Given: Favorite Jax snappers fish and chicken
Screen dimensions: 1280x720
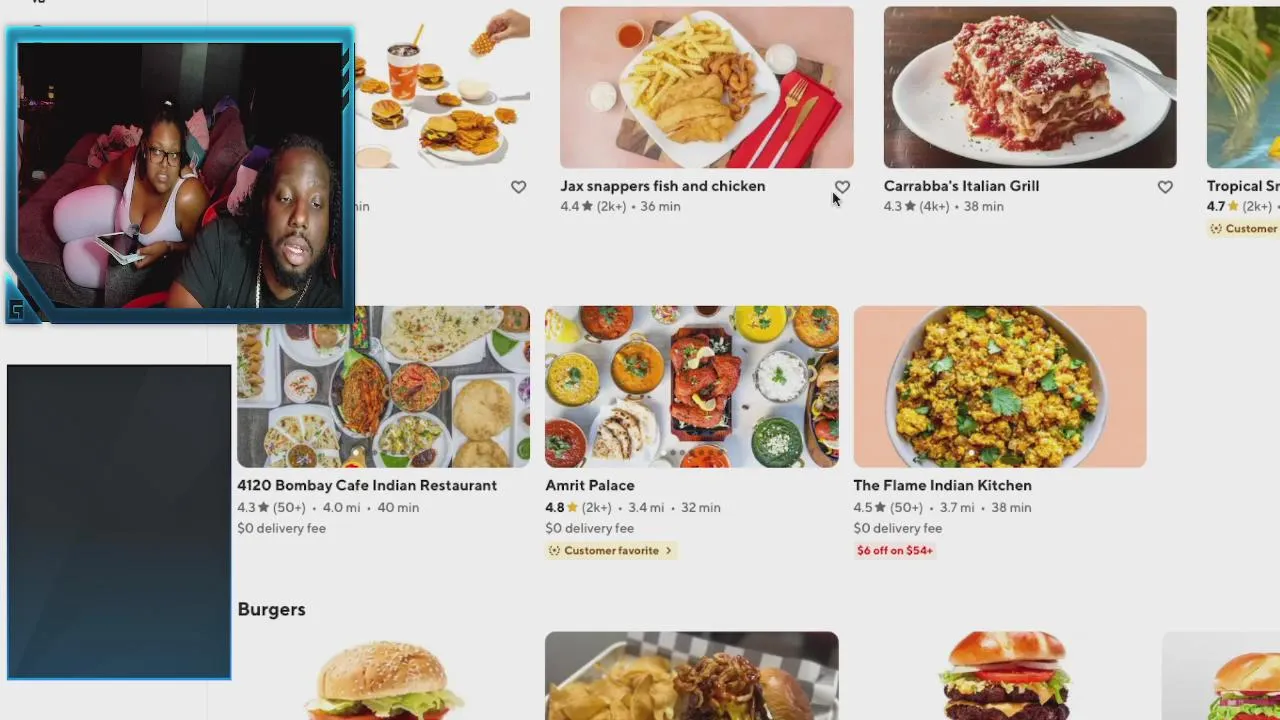Looking at the screenshot, I should 842,187.
